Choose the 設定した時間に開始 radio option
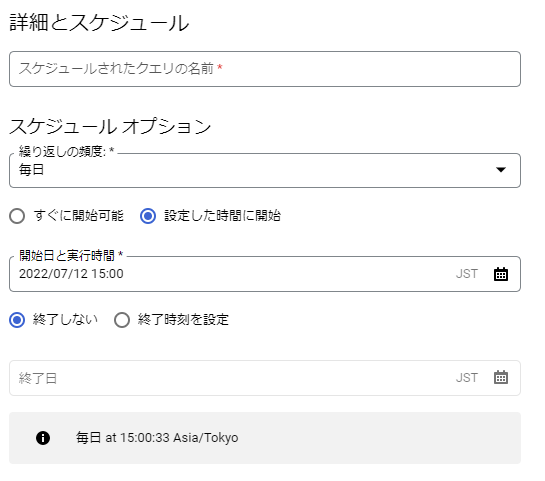This screenshot has width=545, height=481. tap(148, 216)
